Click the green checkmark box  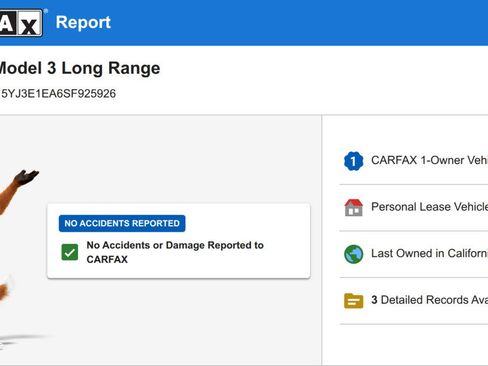click(70, 252)
